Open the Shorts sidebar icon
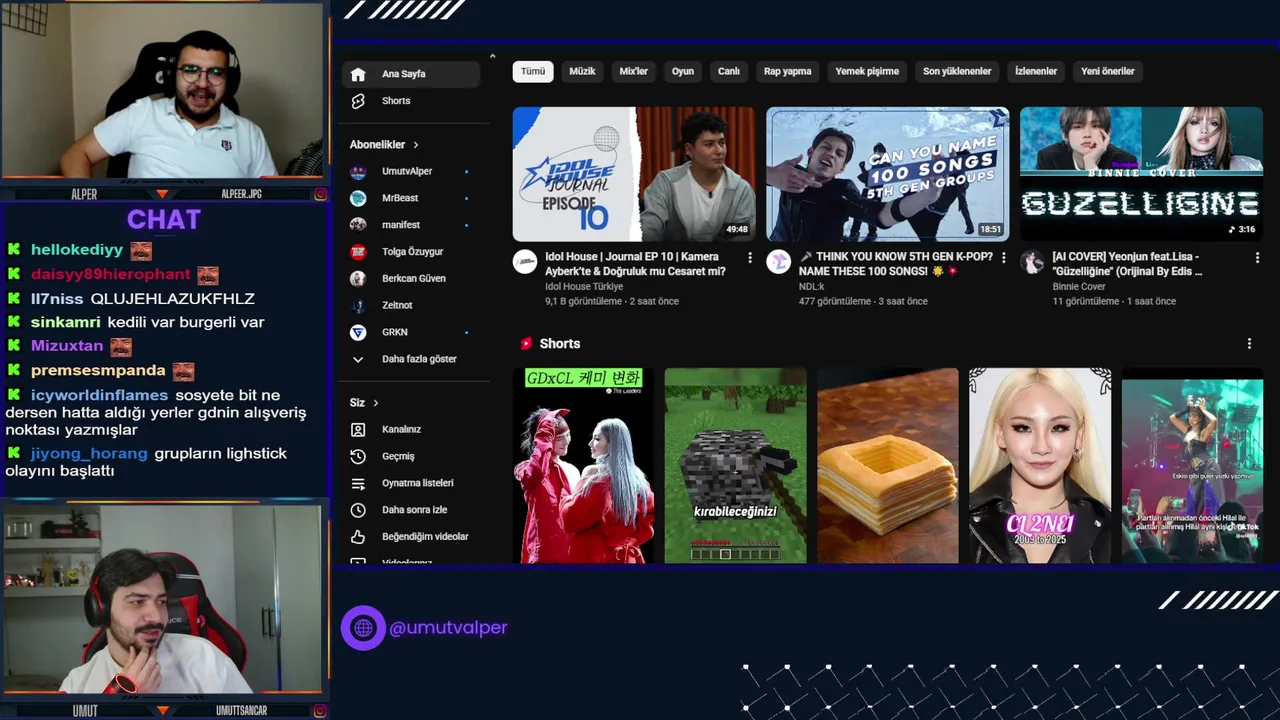This screenshot has height=720, width=1280. pyautogui.click(x=358, y=101)
